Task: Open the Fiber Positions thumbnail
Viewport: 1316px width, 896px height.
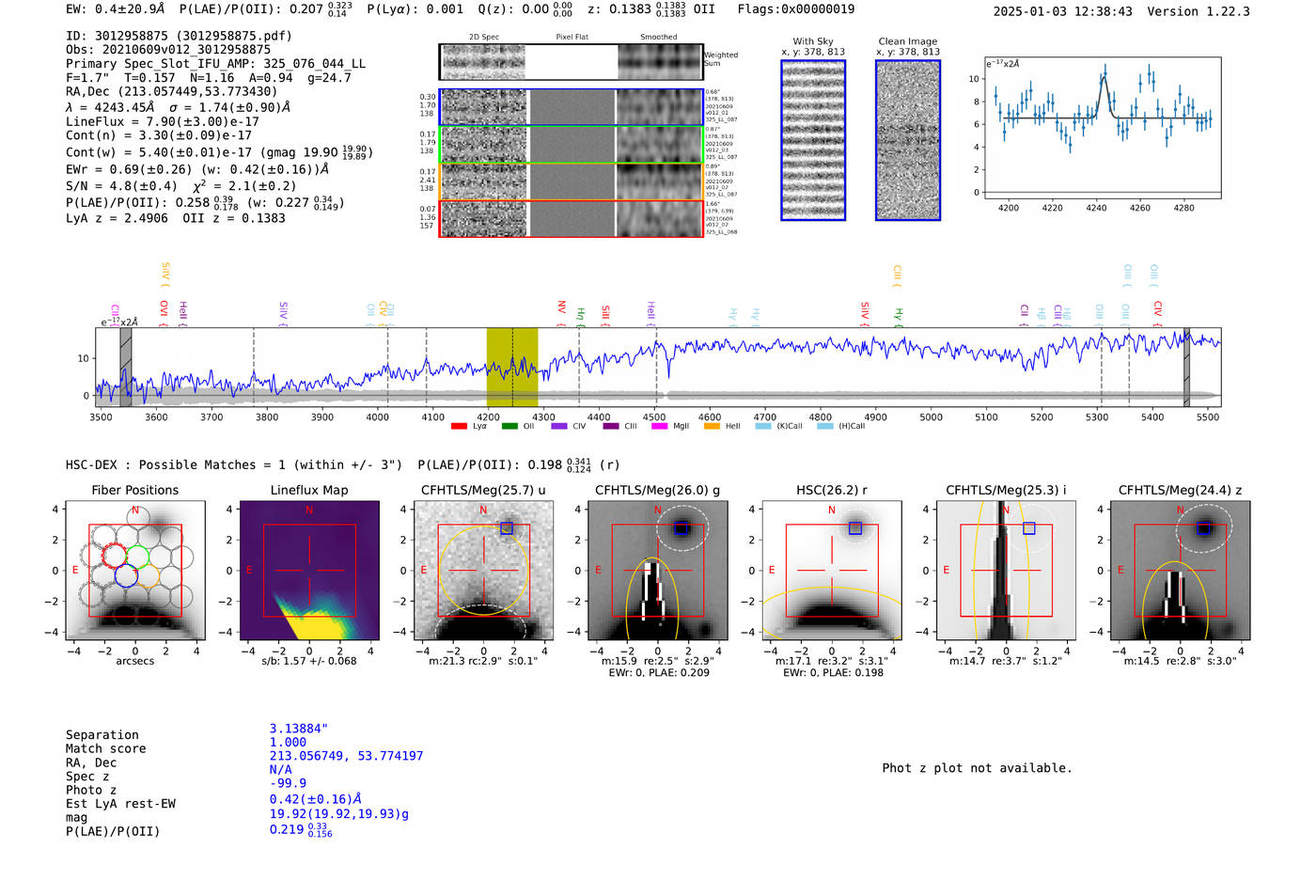Action: (135, 570)
